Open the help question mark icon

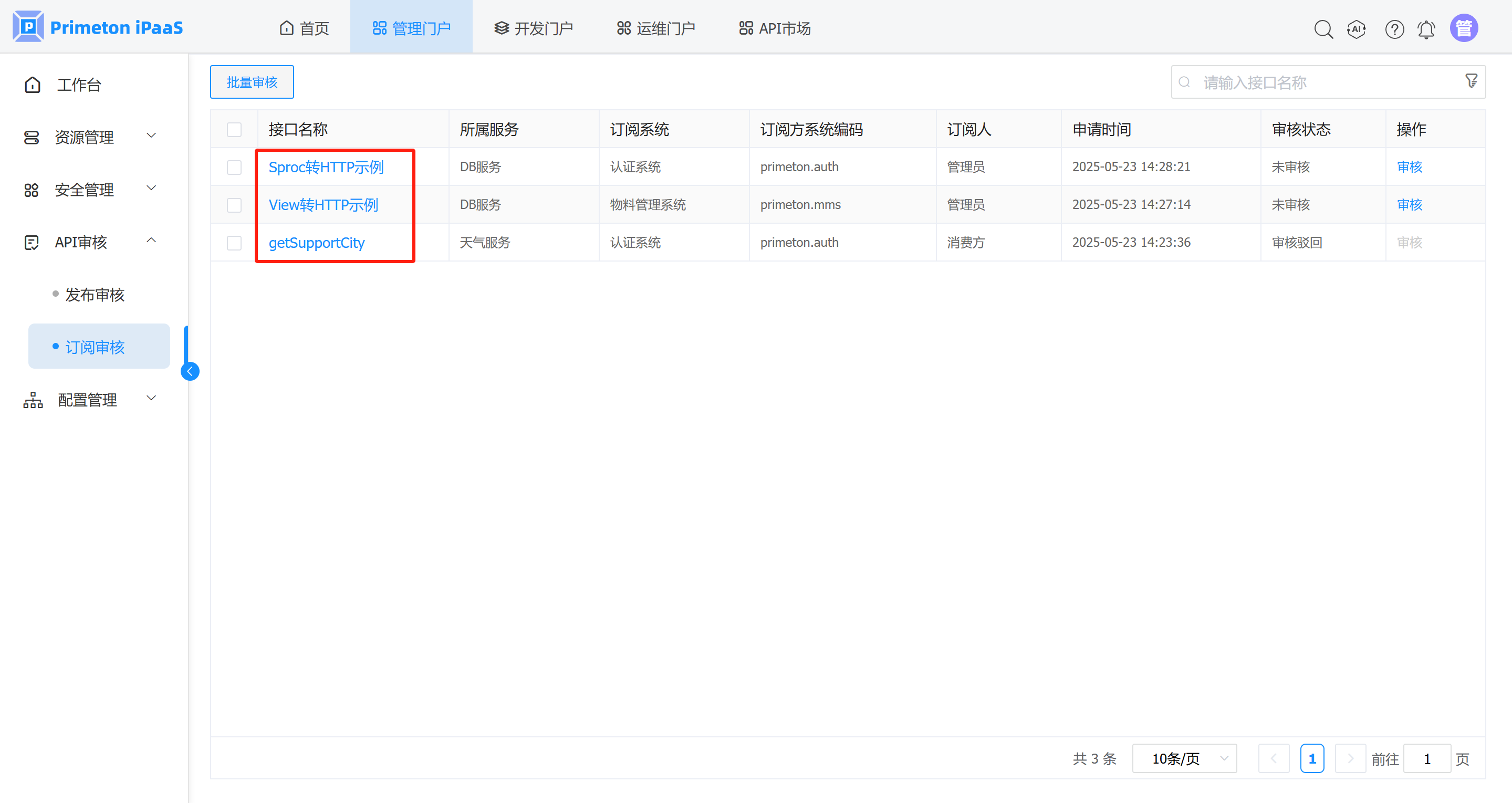(1394, 29)
